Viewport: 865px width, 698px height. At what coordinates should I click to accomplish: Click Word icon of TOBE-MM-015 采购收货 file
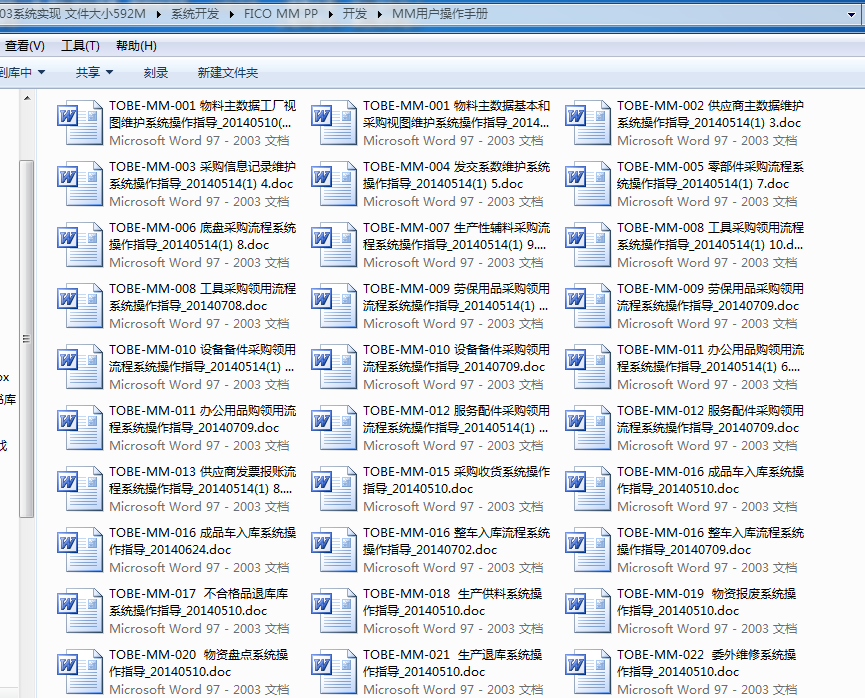(334, 488)
